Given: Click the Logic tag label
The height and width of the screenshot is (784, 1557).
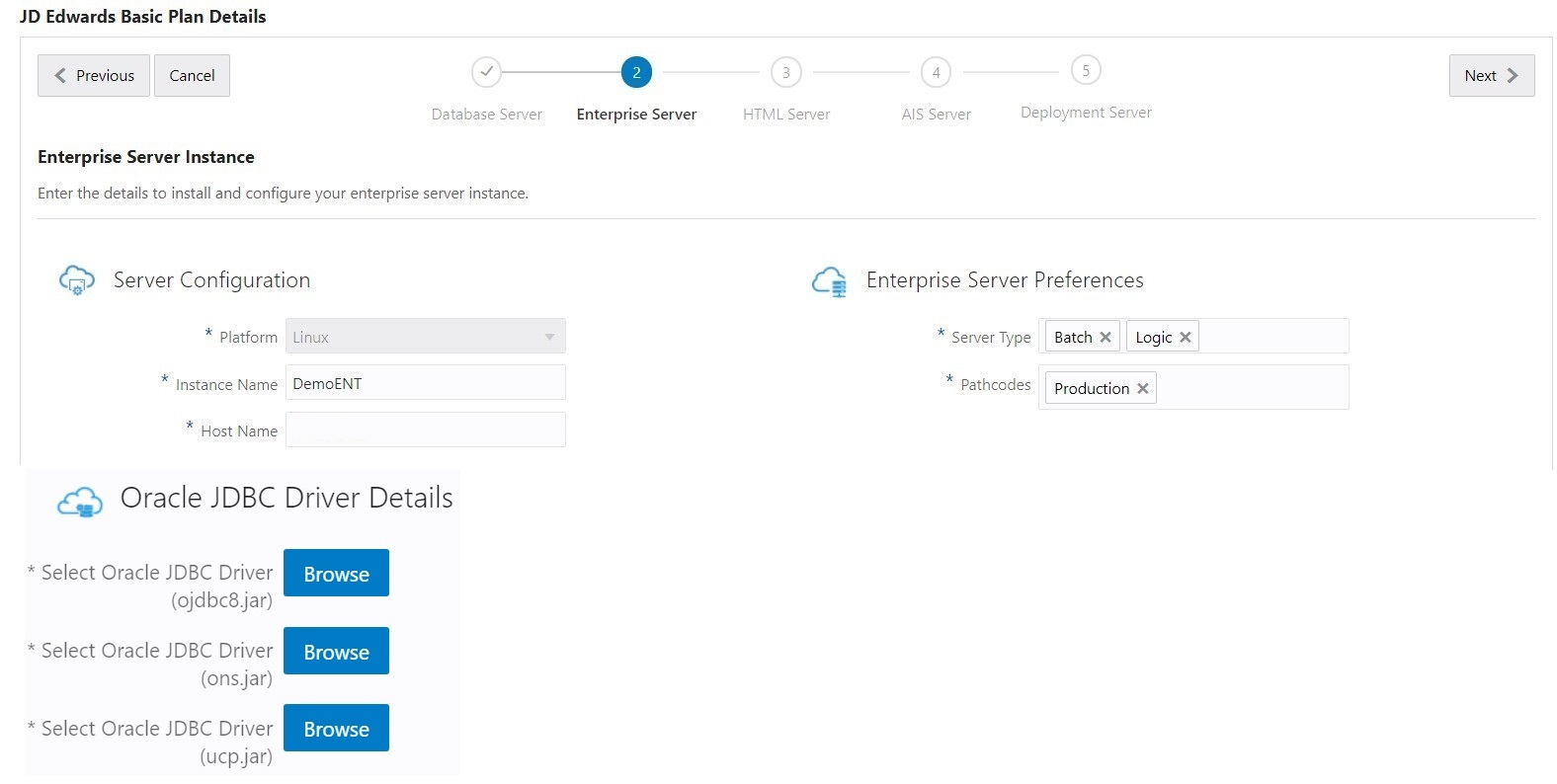Looking at the screenshot, I should pyautogui.click(x=1154, y=338).
